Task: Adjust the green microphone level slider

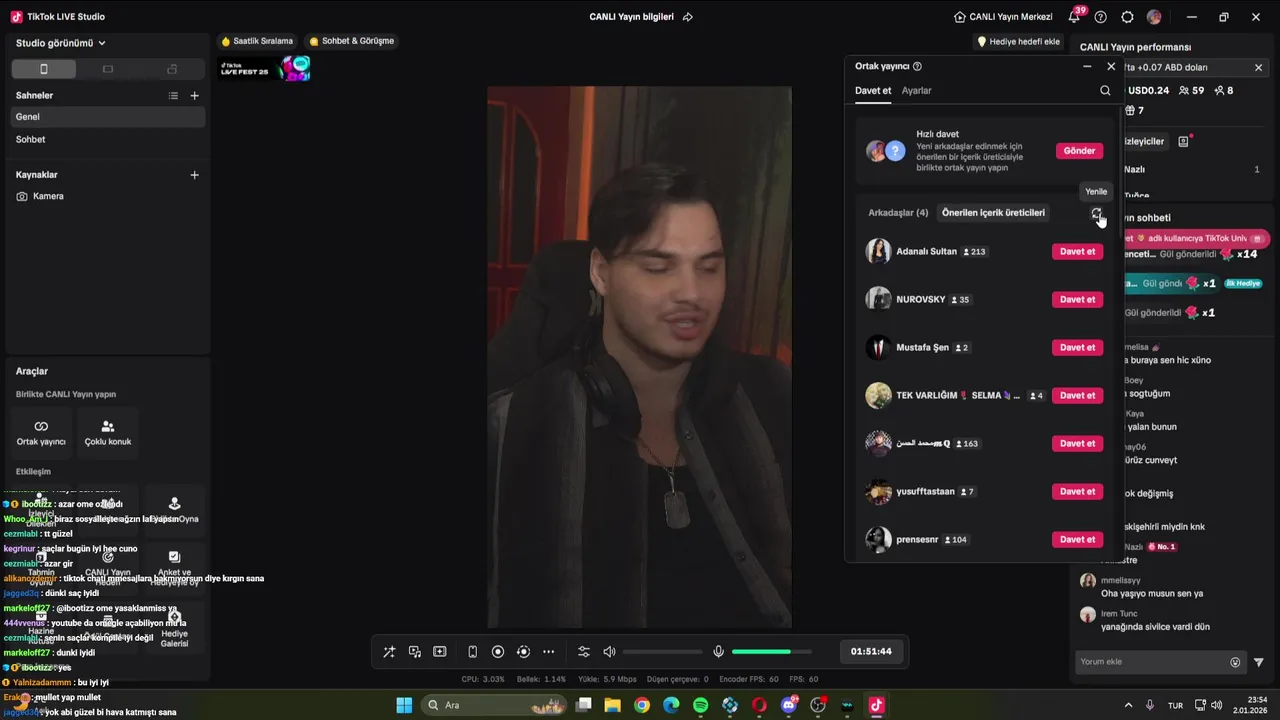Action: click(770, 652)
